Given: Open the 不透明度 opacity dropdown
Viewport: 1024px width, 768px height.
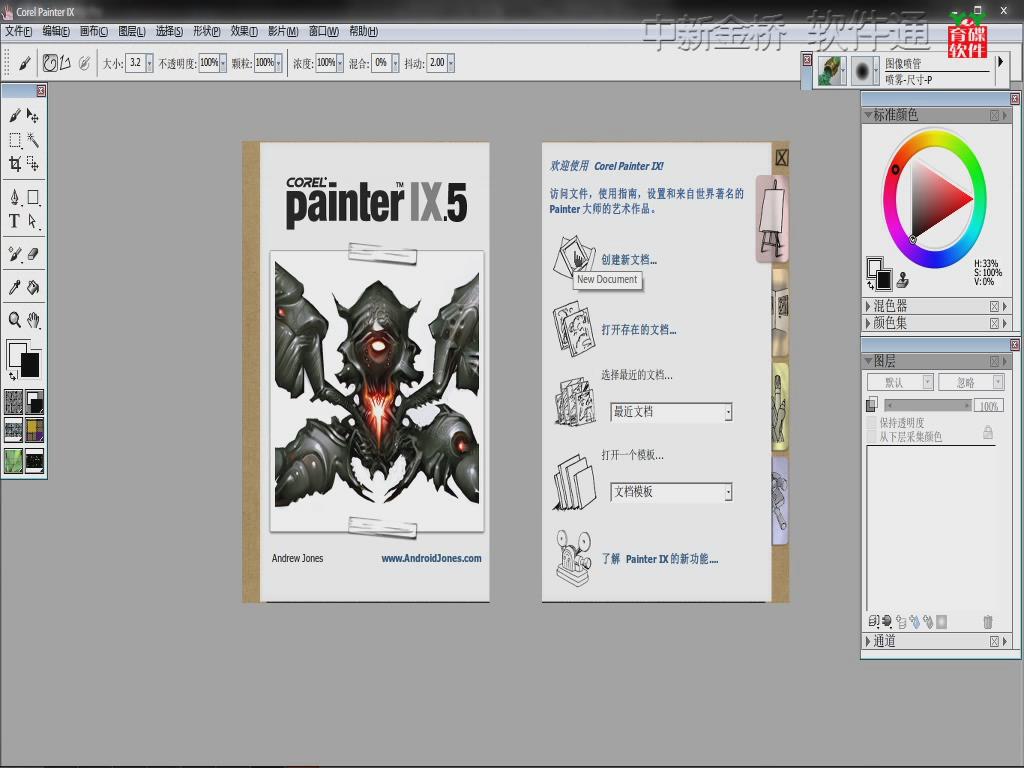Looking at the screenshot, I should (223, 63).
